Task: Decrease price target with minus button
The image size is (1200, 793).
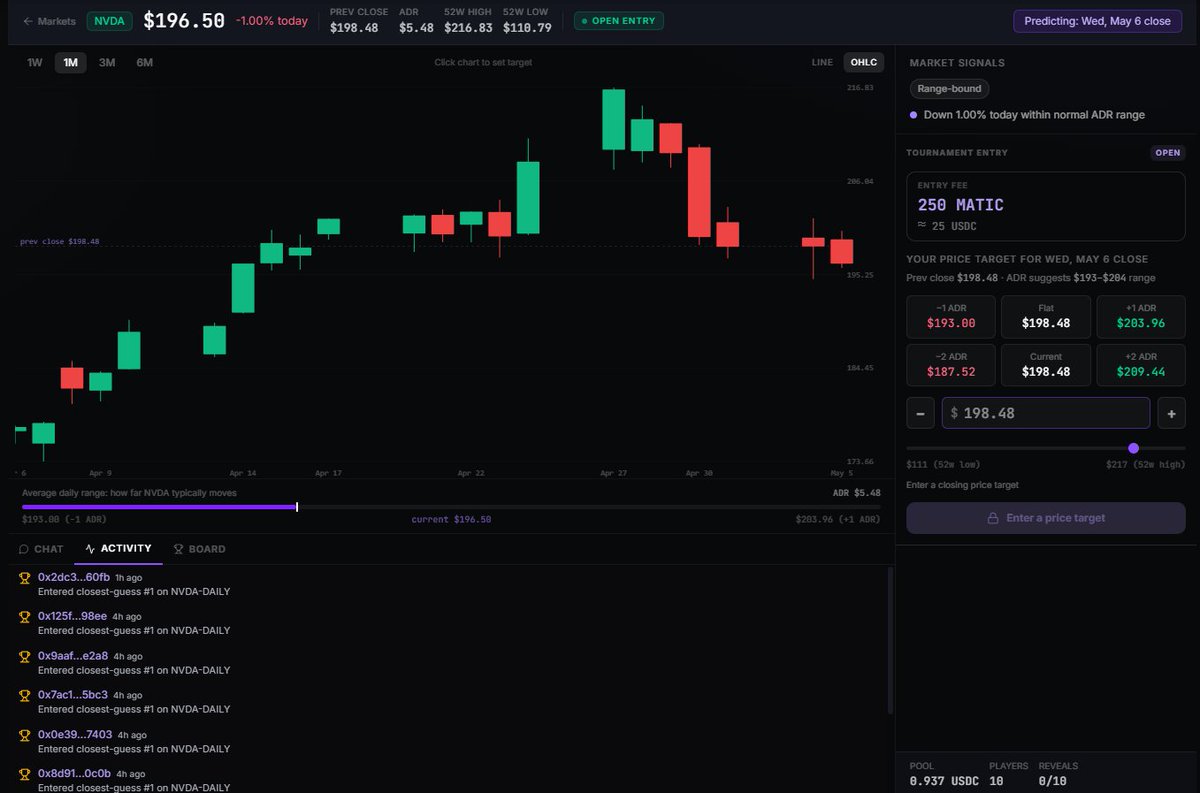Action: 920,413
